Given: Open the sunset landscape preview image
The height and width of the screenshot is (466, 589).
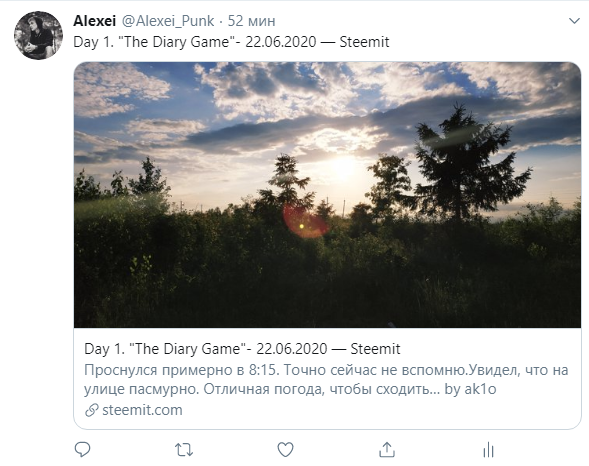Looking at the screenshot, I should click(x=327, y=195).
